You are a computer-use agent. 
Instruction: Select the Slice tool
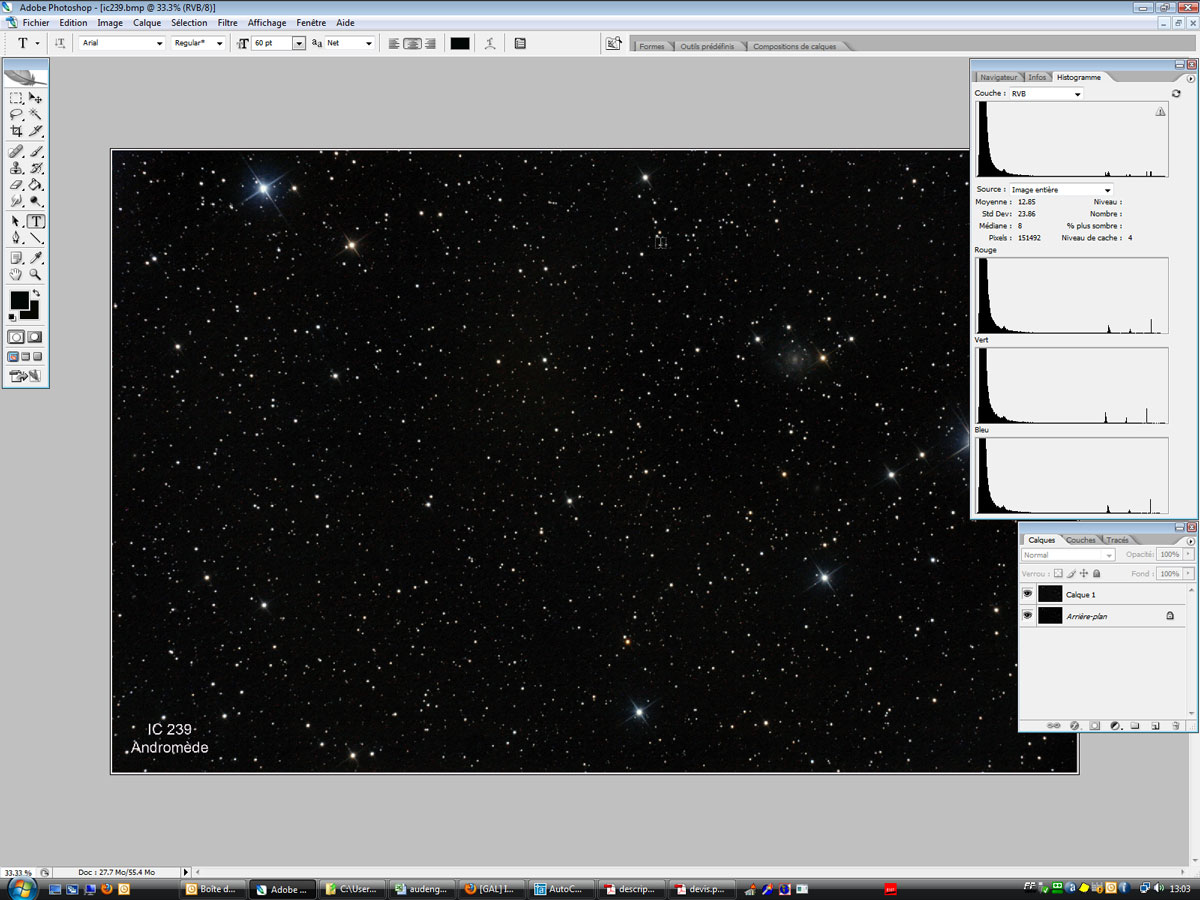point(35,130)
